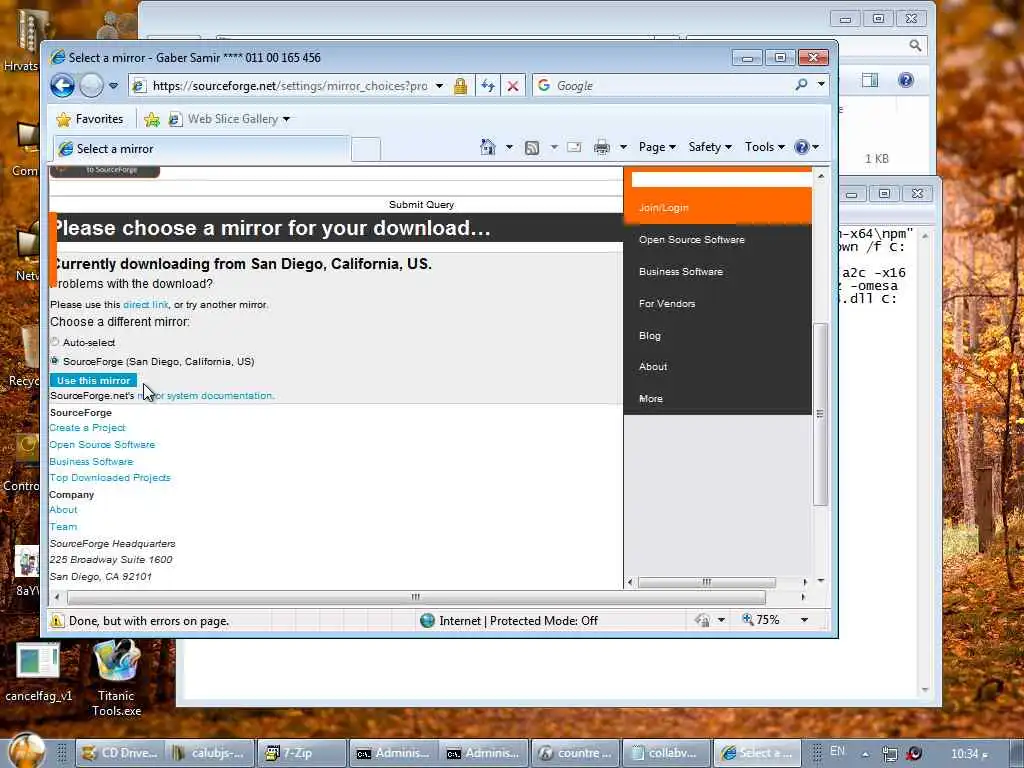Image resolution: width=1024 pixels, height=768 pixels.
Task: Click the security lock icon in address bar
Action: [460, 86]
